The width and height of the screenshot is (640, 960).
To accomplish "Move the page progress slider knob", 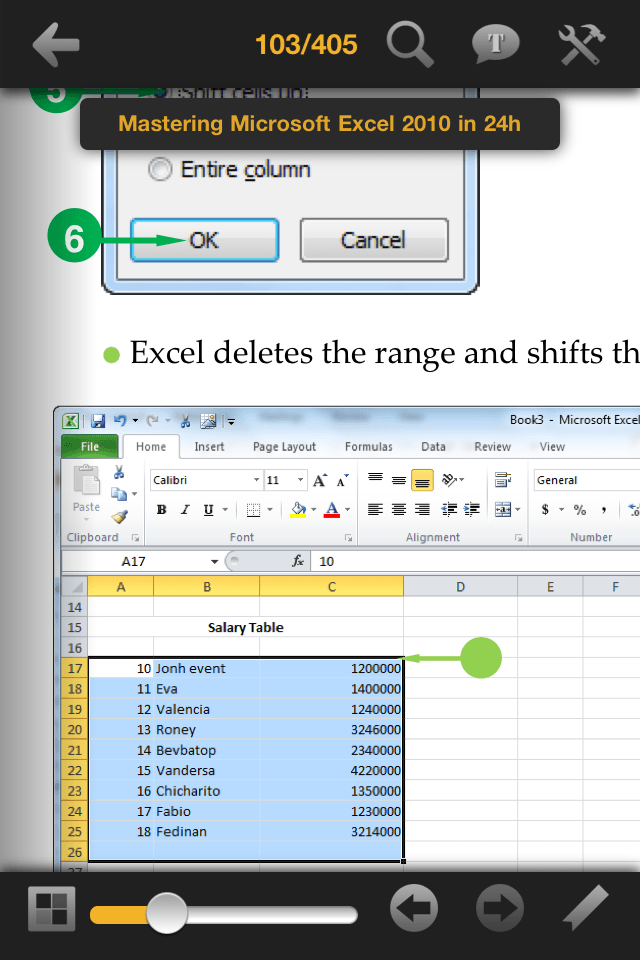I will click(x=167, y=913).
